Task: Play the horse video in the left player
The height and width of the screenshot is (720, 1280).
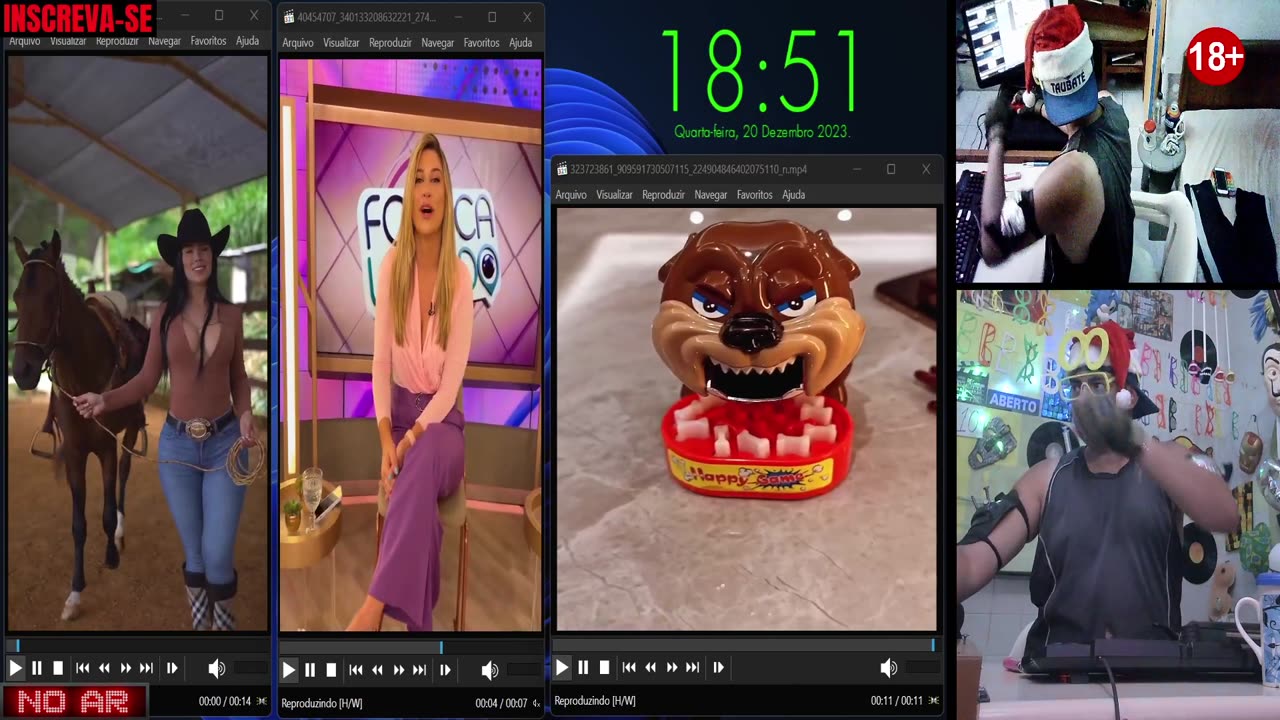Action: click(x=15, y=668)
